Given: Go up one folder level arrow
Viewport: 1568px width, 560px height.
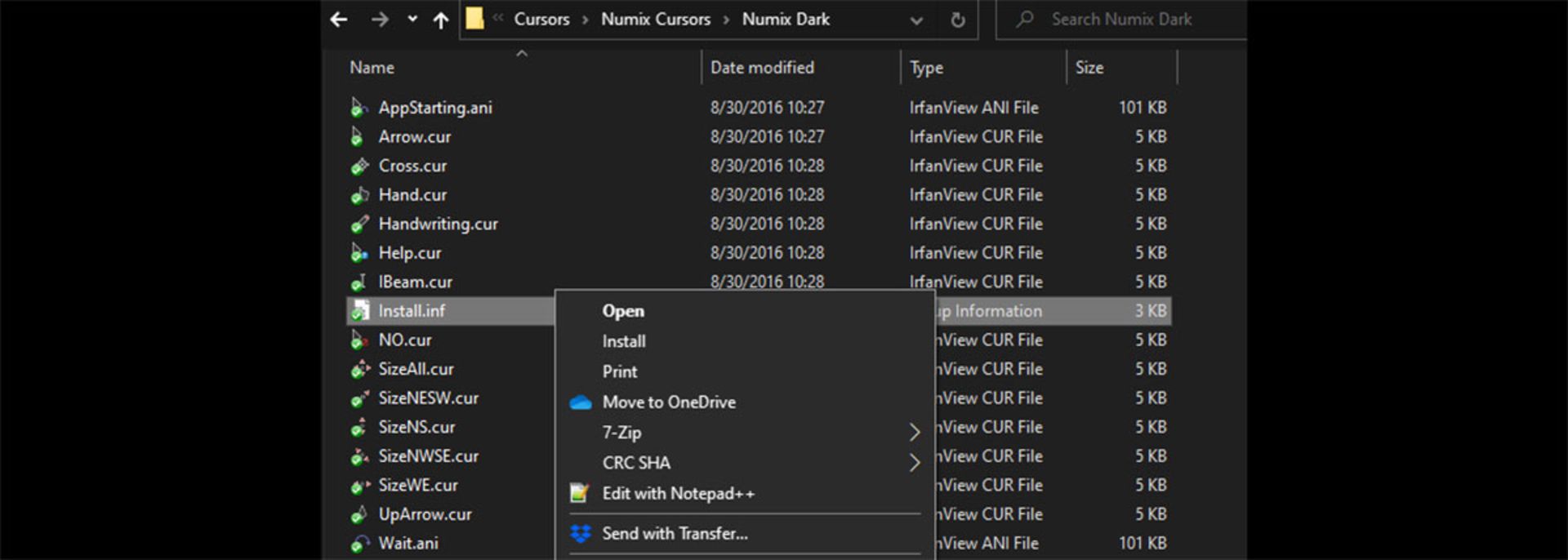Looking at the screenshot, I should (441, 20).
